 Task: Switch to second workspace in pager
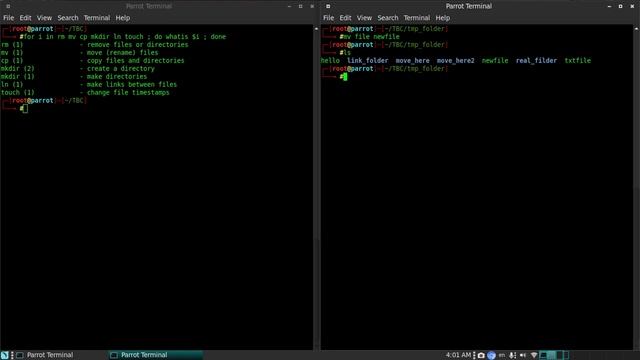tap(551, 355)
